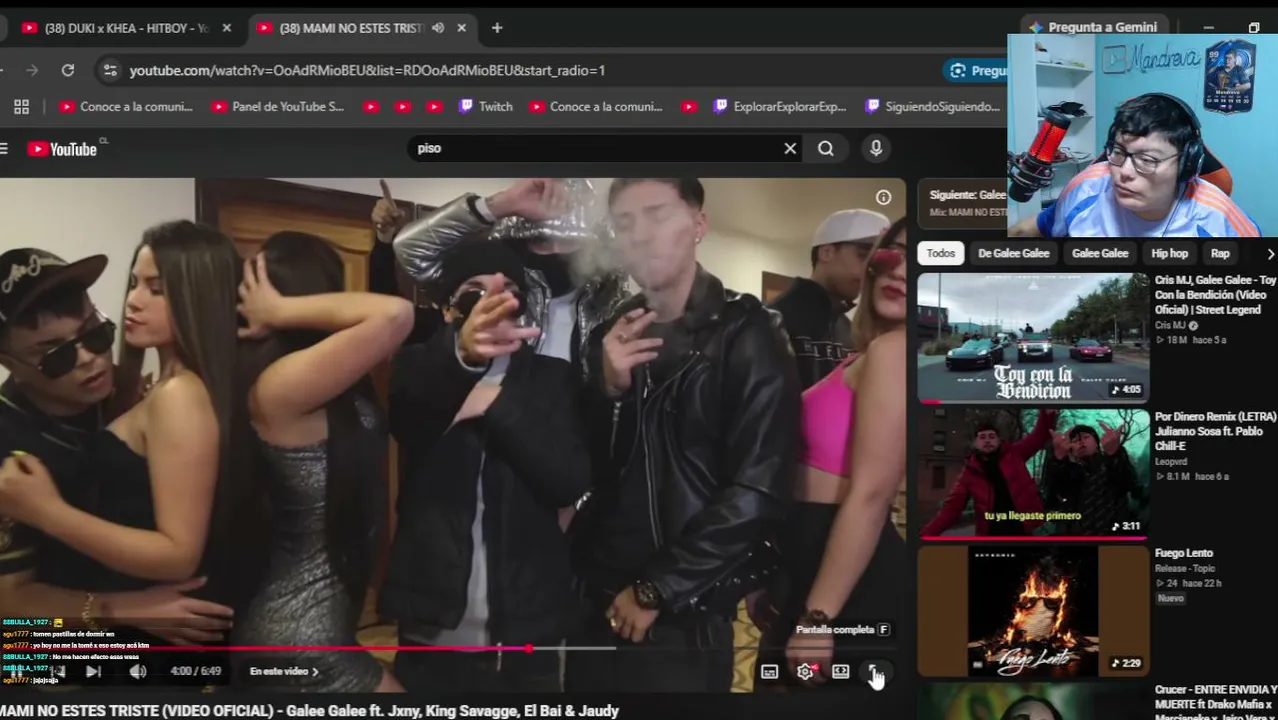
Task: Select the 'Todos' filter chip
Action: [x=940, y=253]
